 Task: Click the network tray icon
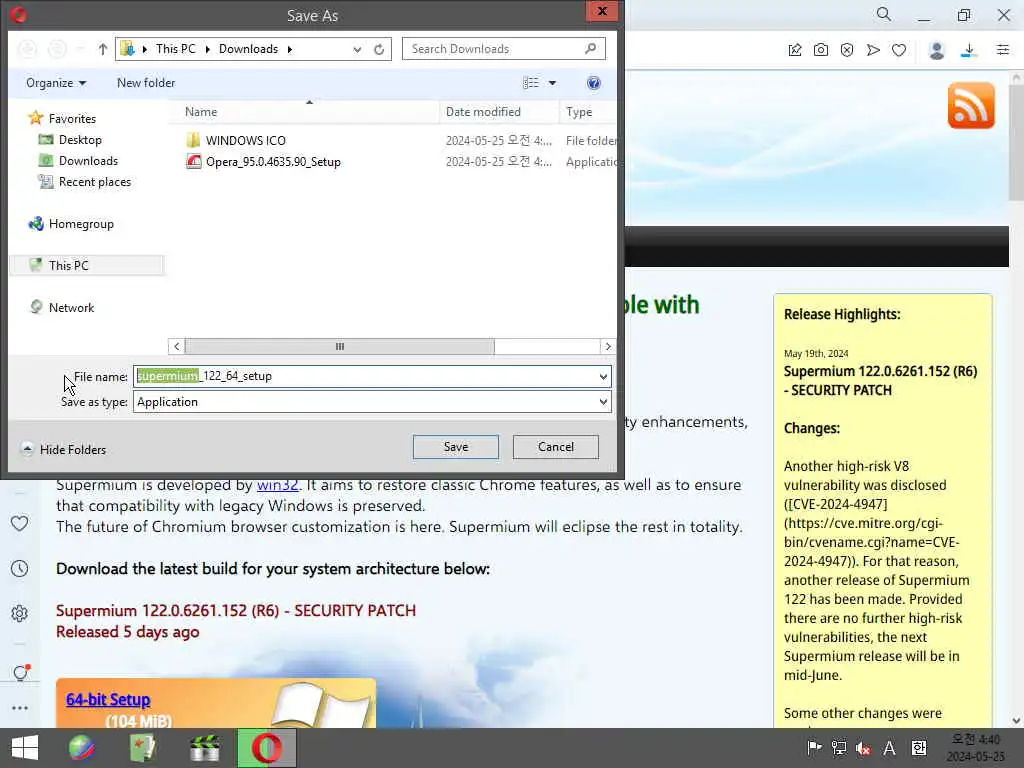tap(839, 748)
